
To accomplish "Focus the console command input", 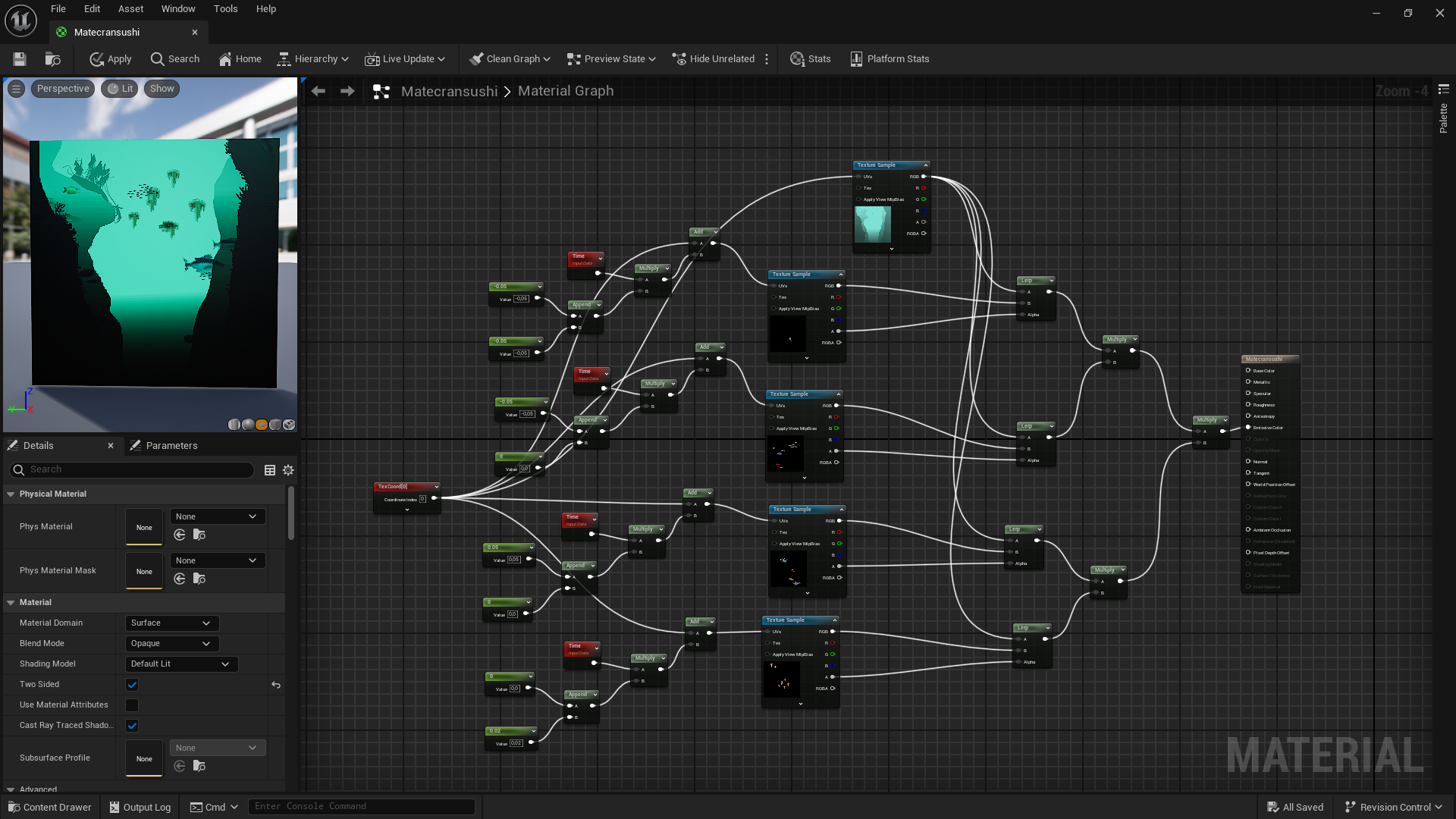I will (x=362, y=807).
